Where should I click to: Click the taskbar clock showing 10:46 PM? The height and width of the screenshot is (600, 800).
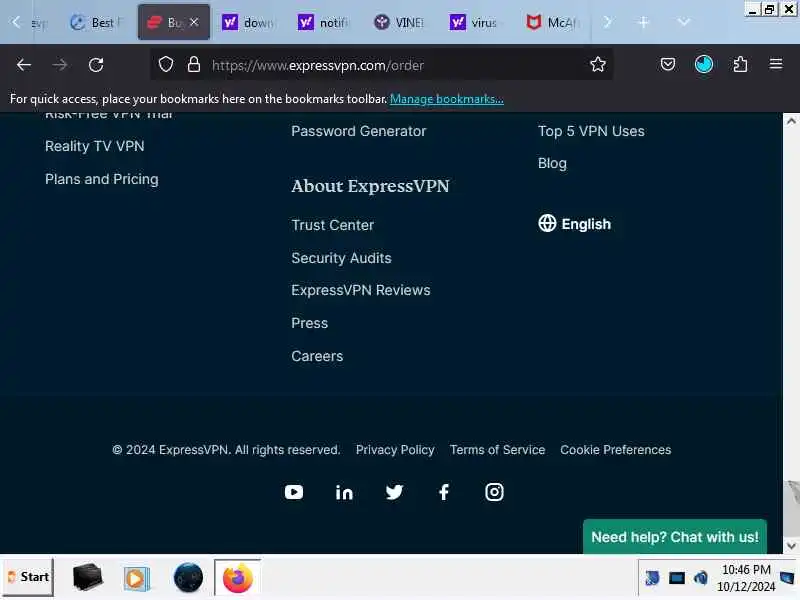(x=746, y=578)
